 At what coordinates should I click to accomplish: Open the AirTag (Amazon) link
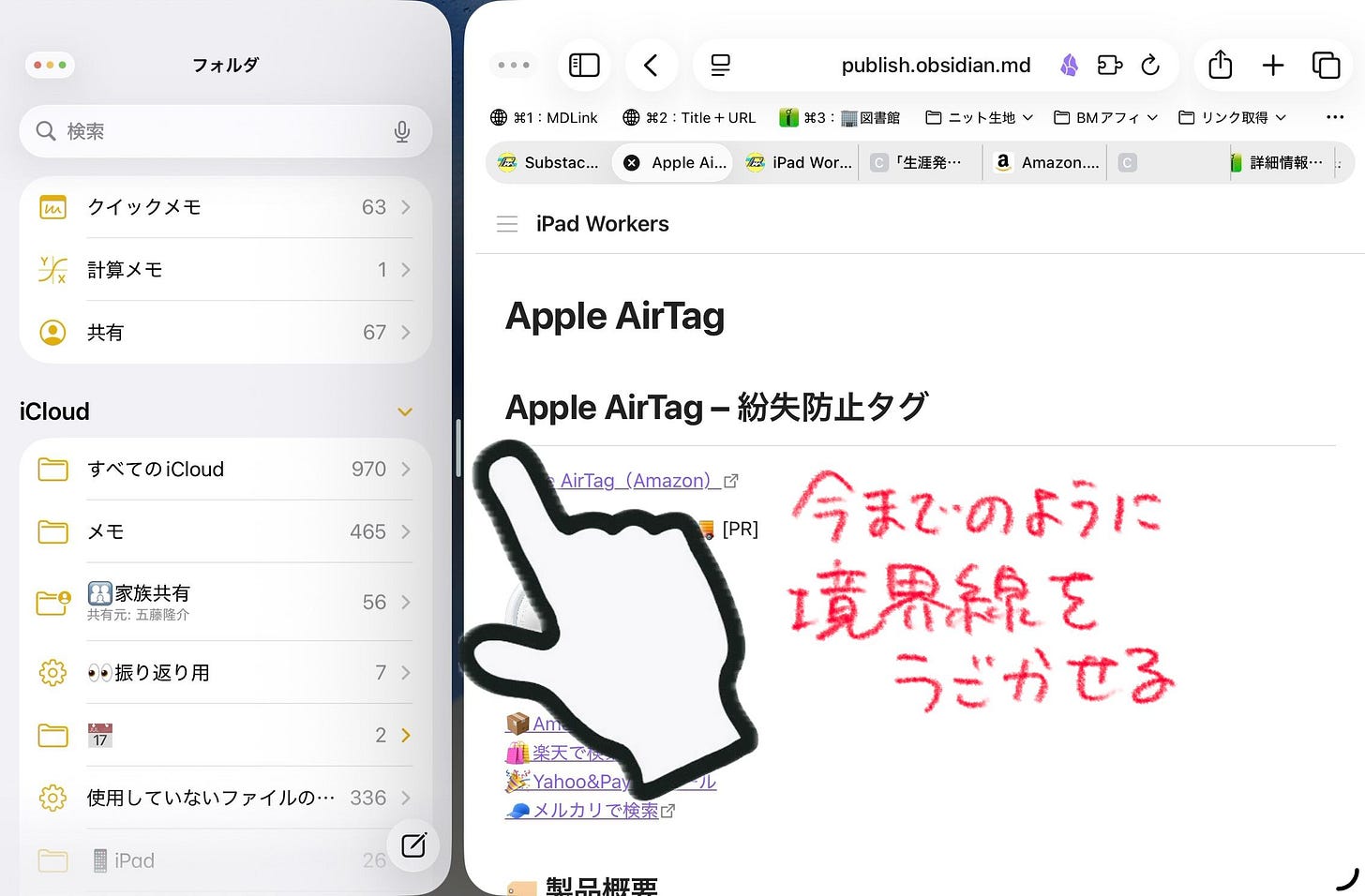pyautogui.click(x=643, y=481)
